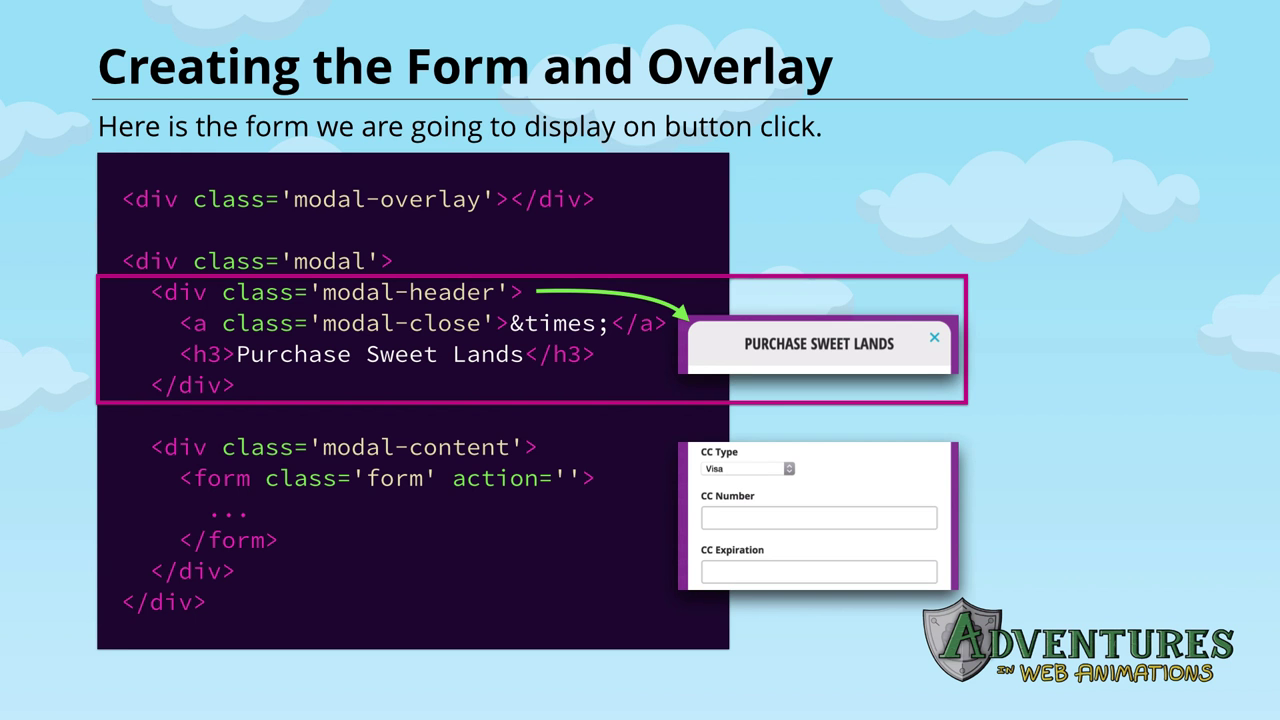Click the modal-overlay div code line

(x=358, y=199)
